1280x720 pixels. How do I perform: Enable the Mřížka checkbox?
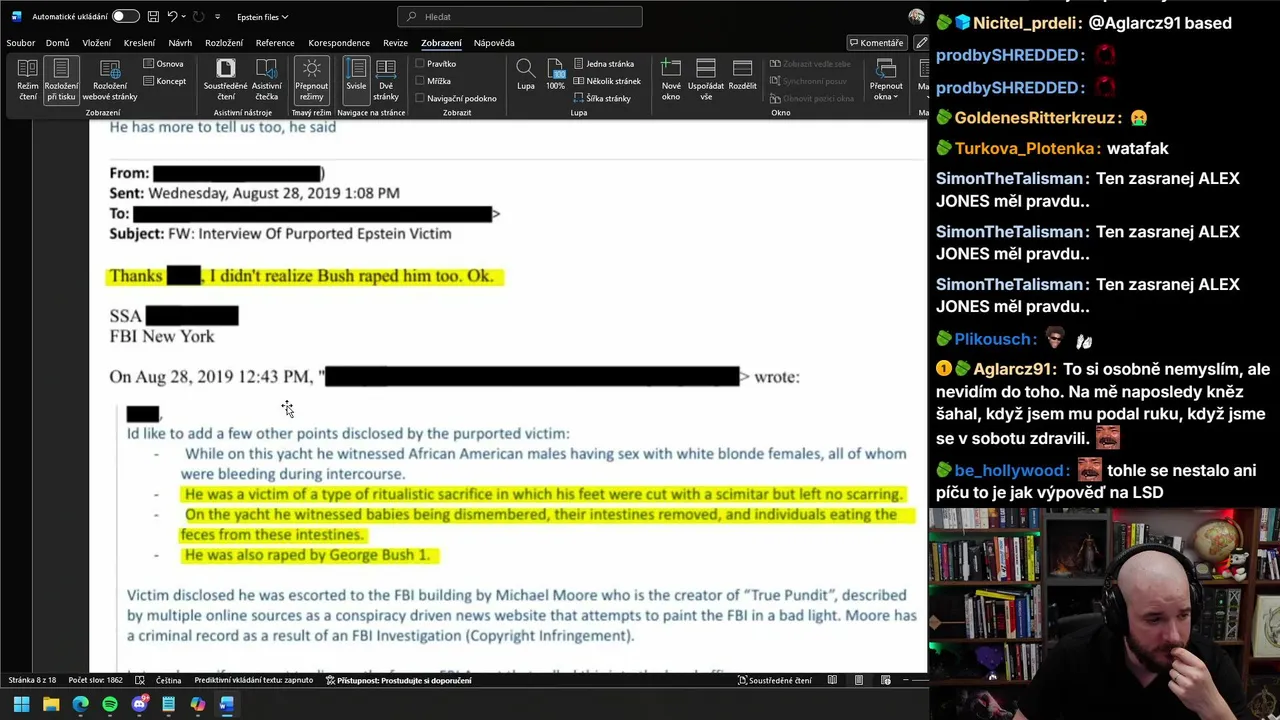click(433, 81)
